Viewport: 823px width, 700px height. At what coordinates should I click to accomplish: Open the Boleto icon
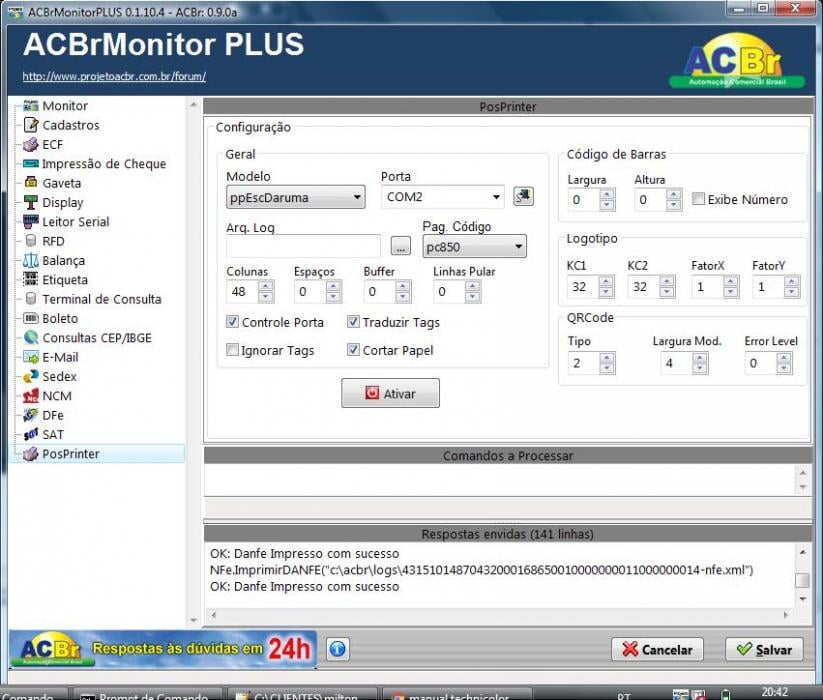[31, 318]
